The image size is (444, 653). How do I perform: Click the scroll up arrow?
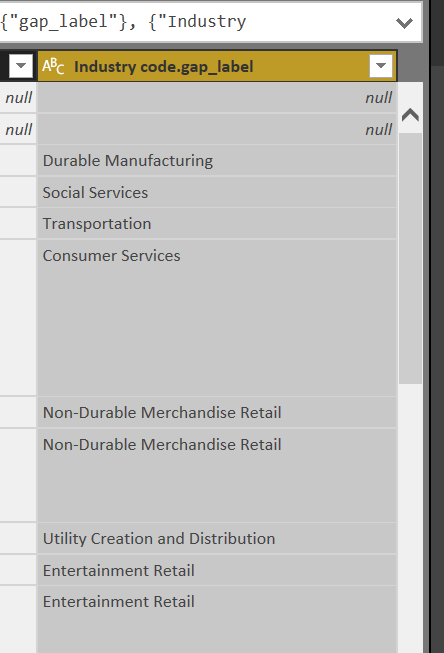coord(410,115)
